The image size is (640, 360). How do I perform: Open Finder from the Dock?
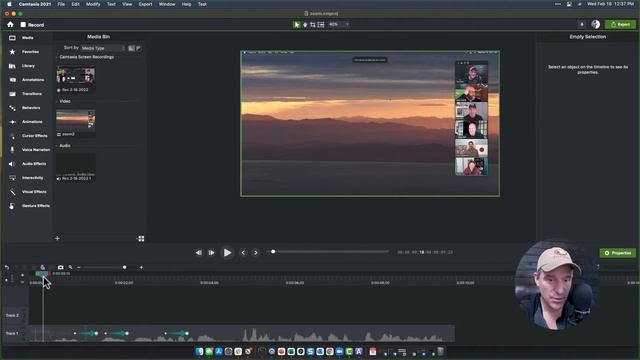pos(199,351)
